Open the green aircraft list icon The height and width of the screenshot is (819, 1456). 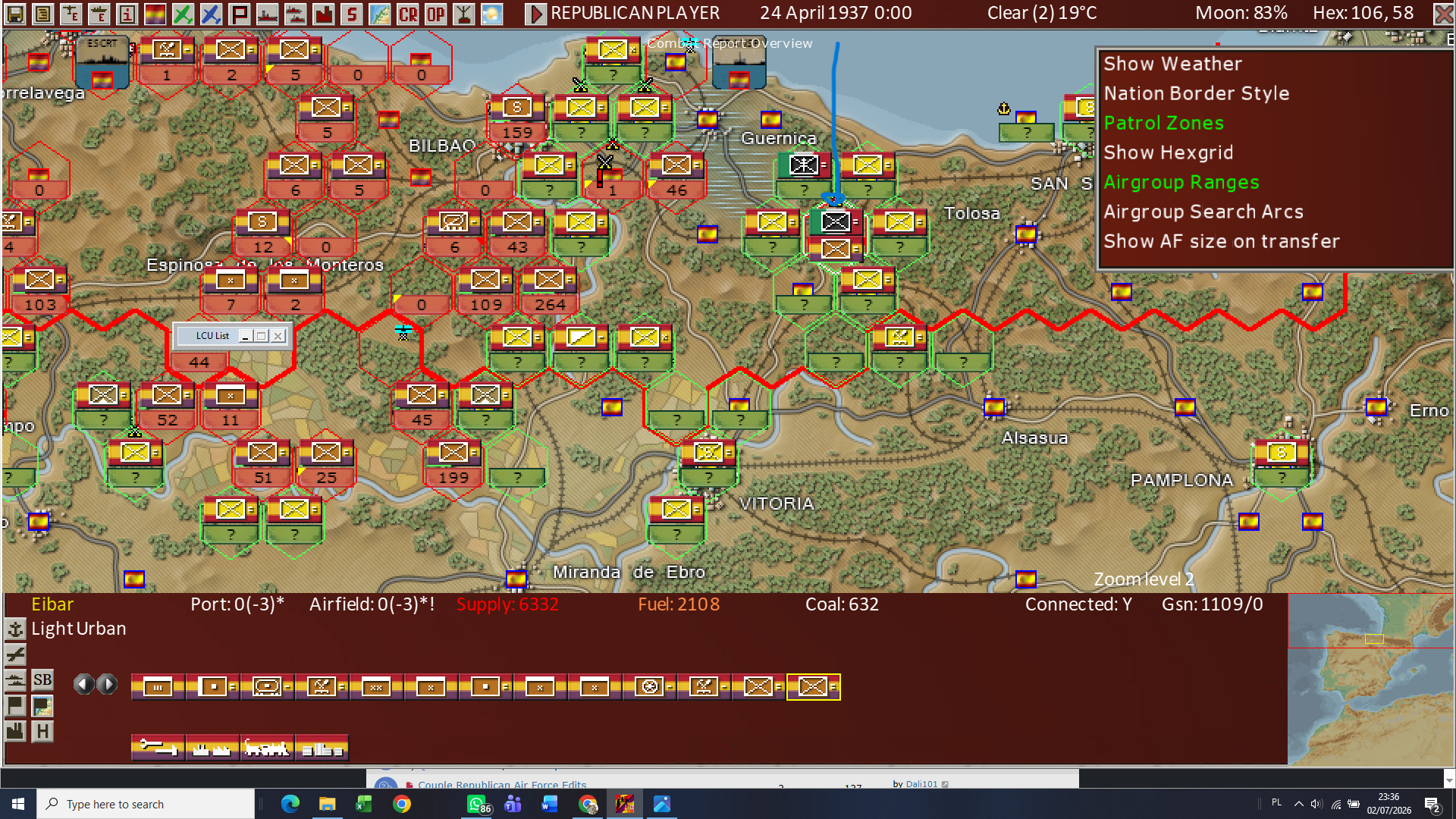pos(183,14)
